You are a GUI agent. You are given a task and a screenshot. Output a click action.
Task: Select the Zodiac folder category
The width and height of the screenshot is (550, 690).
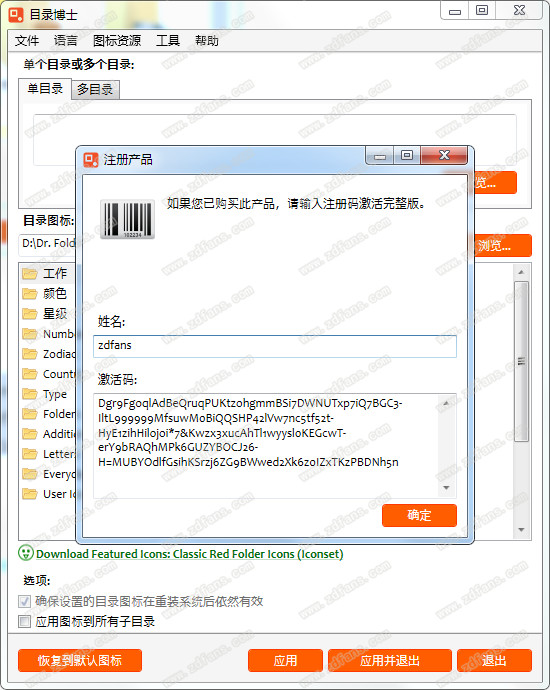click(48, 354)
